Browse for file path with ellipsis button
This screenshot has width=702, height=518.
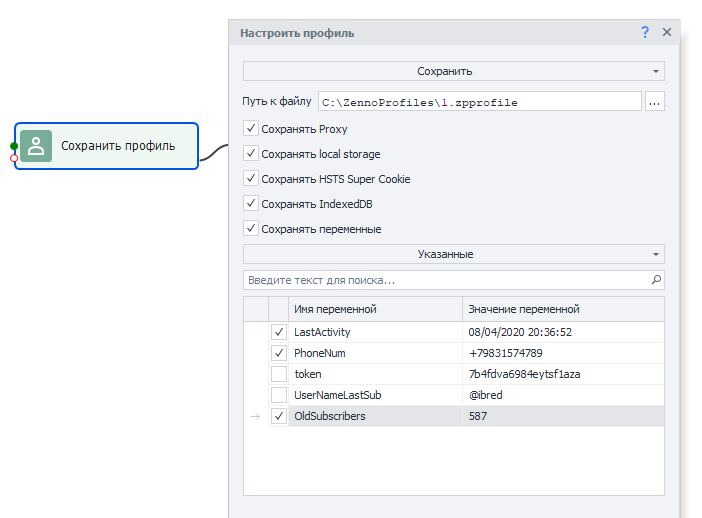(x=655, y=102)
